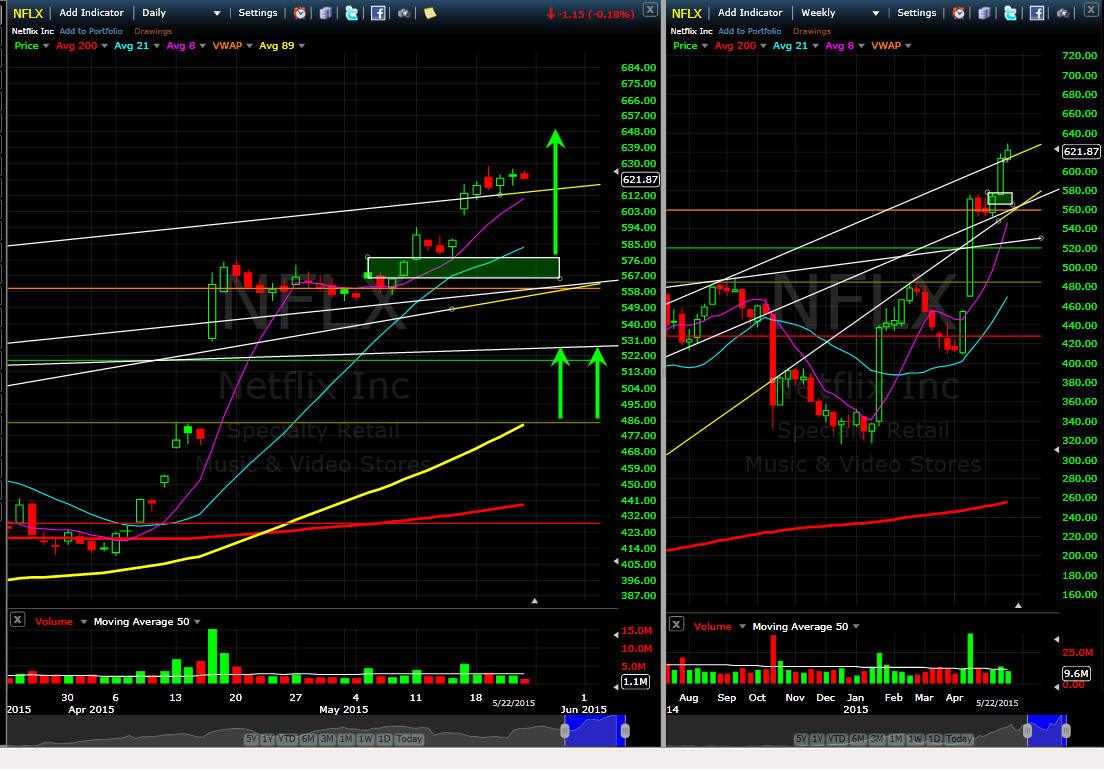This screenshot has width=1104, height=771.
Task: Take a snapshot with Weekly chart camera icon
Action: click(1062, 13)
